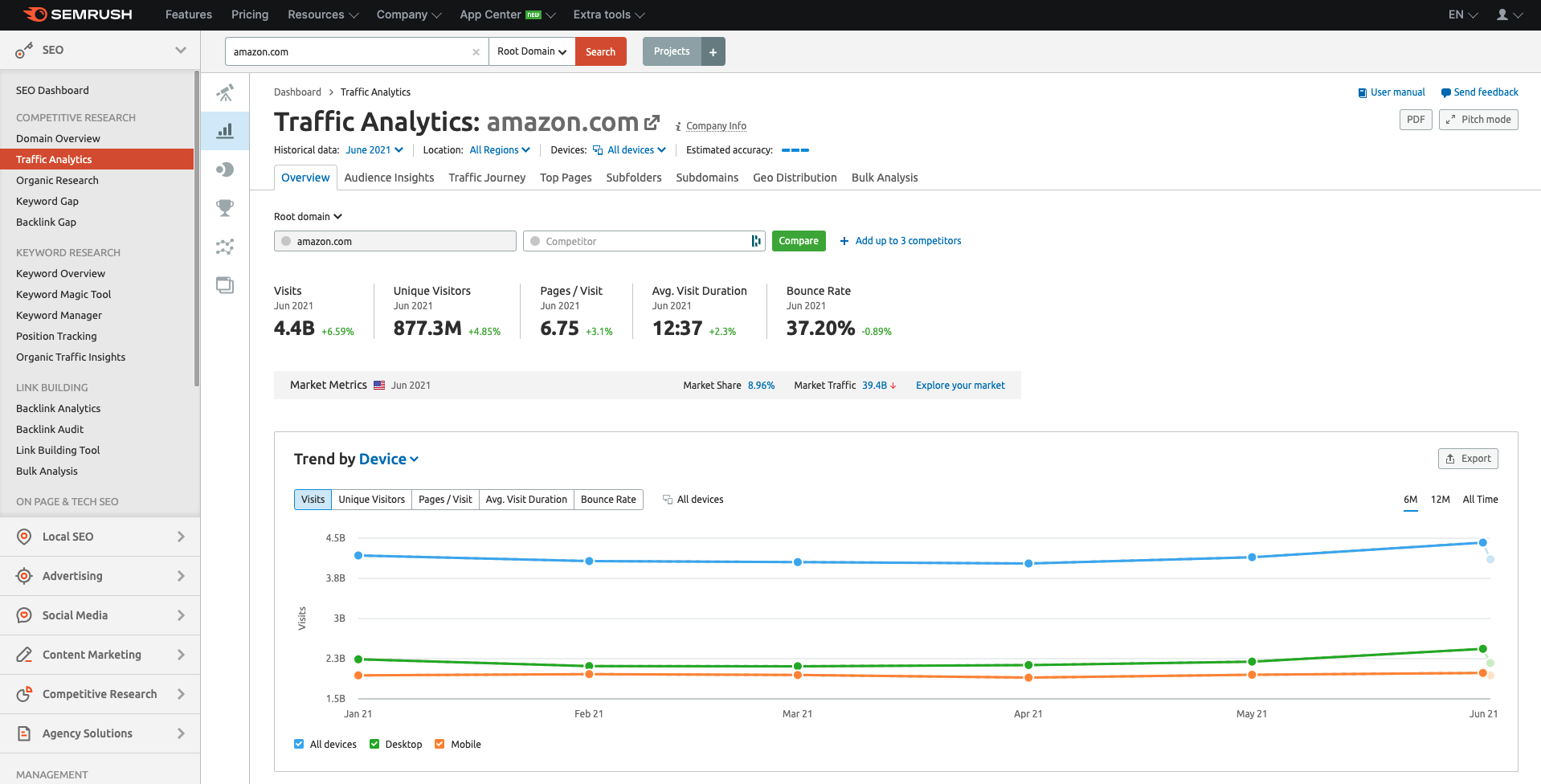
Task: Toggle the All devices legend checkbox
Action: point(299,744)
